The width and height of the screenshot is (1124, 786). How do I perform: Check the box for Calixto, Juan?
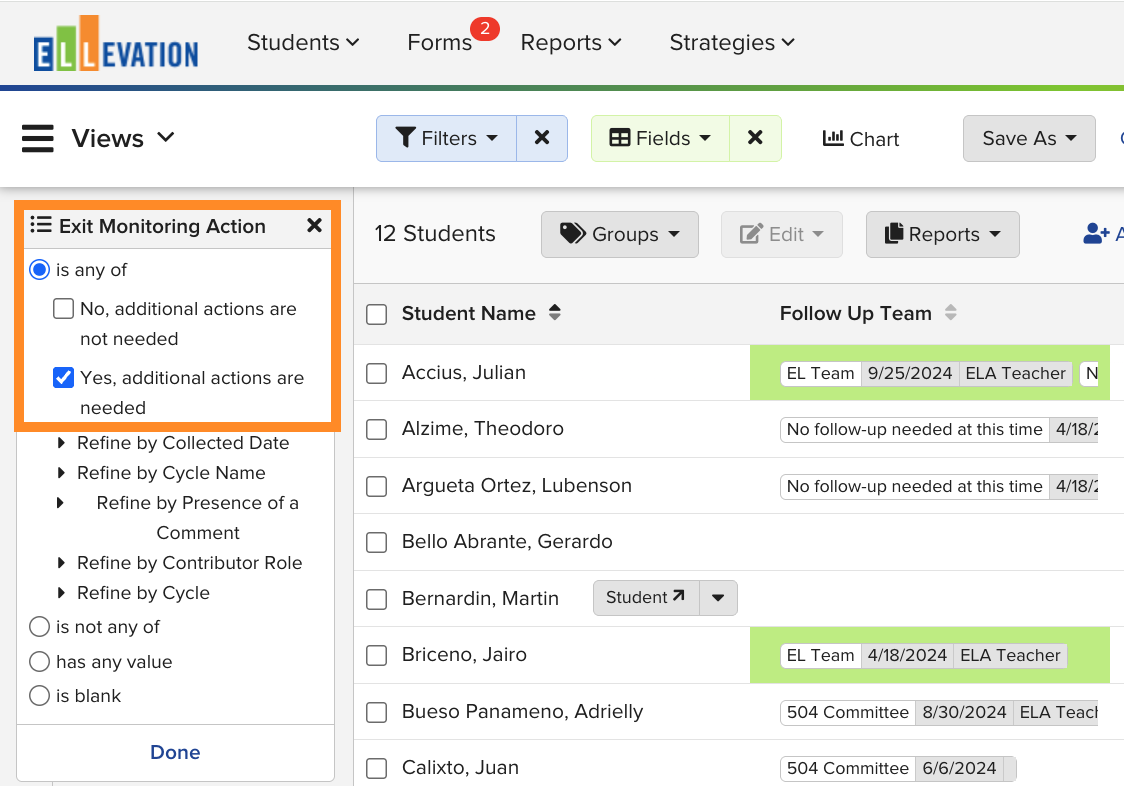[376, 768]
